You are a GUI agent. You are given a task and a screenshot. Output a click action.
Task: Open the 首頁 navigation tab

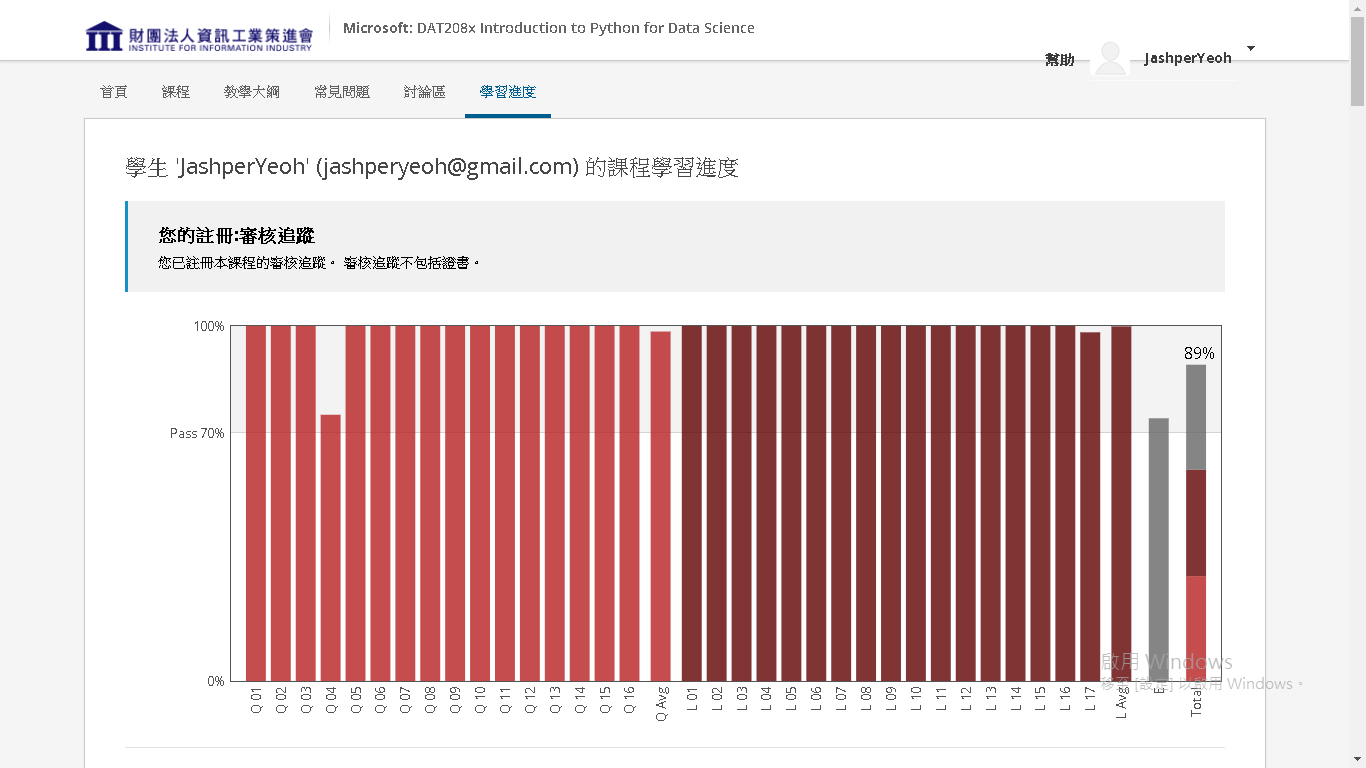(113, 91)
